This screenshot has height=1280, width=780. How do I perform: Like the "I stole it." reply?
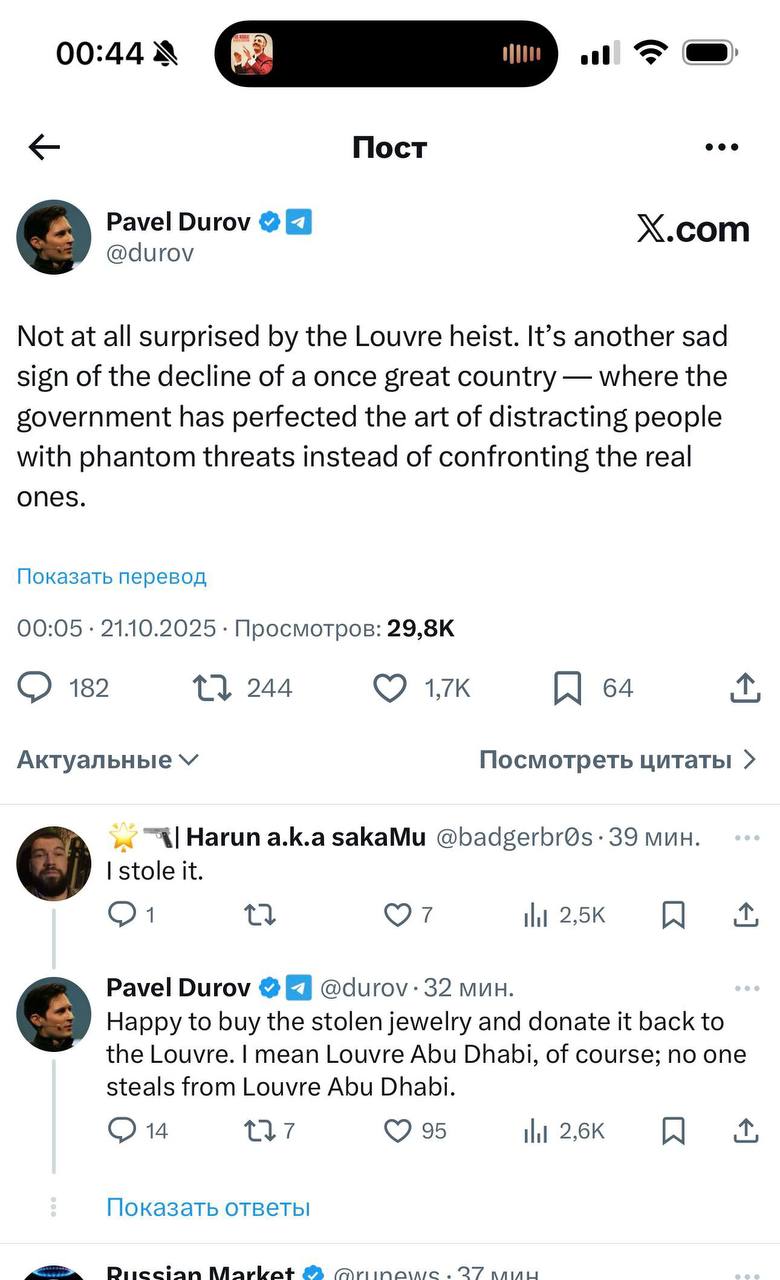(x=399, y=914)
